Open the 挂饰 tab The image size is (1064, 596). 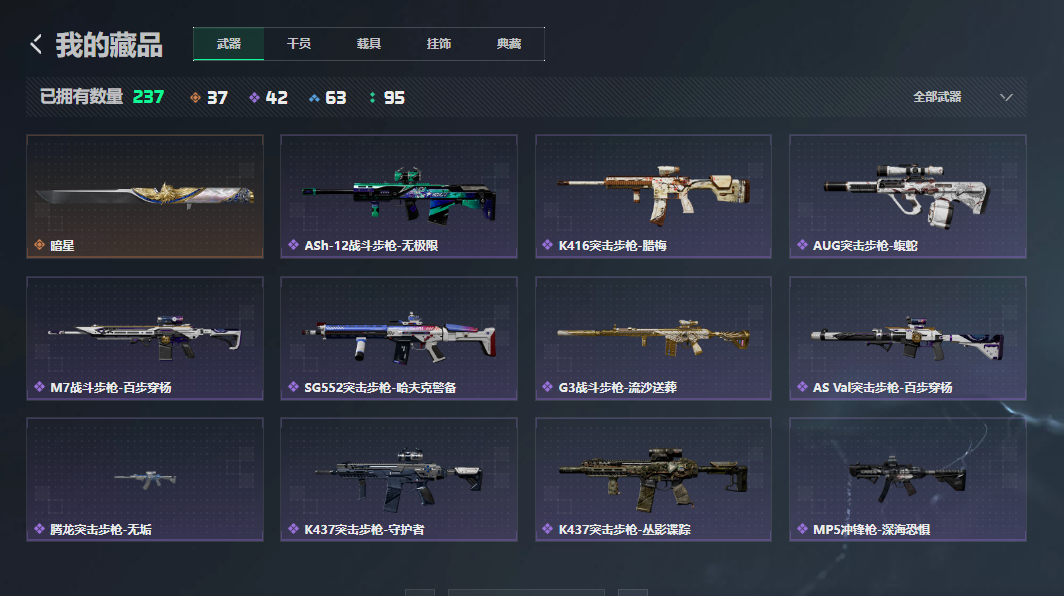click(x=438, y=44)
